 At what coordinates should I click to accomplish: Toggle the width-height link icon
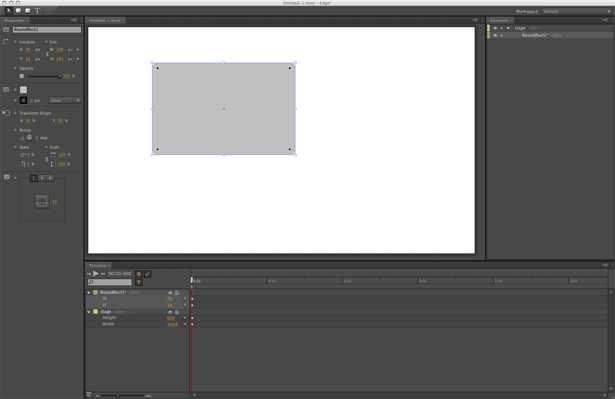pyautogui.click(x=47, y=54)
